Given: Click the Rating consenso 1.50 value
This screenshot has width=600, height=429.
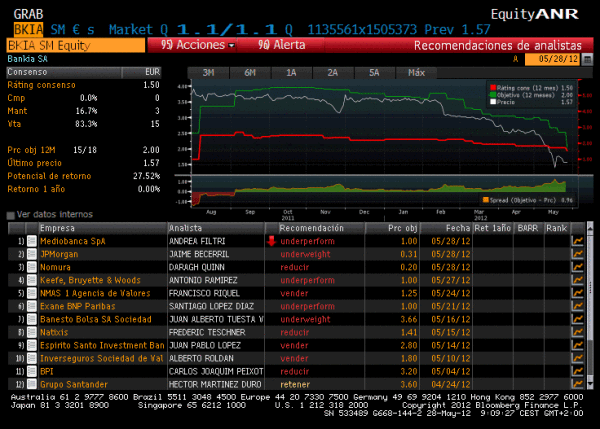Looking at the screenshot, I should [x=151, y=85].
